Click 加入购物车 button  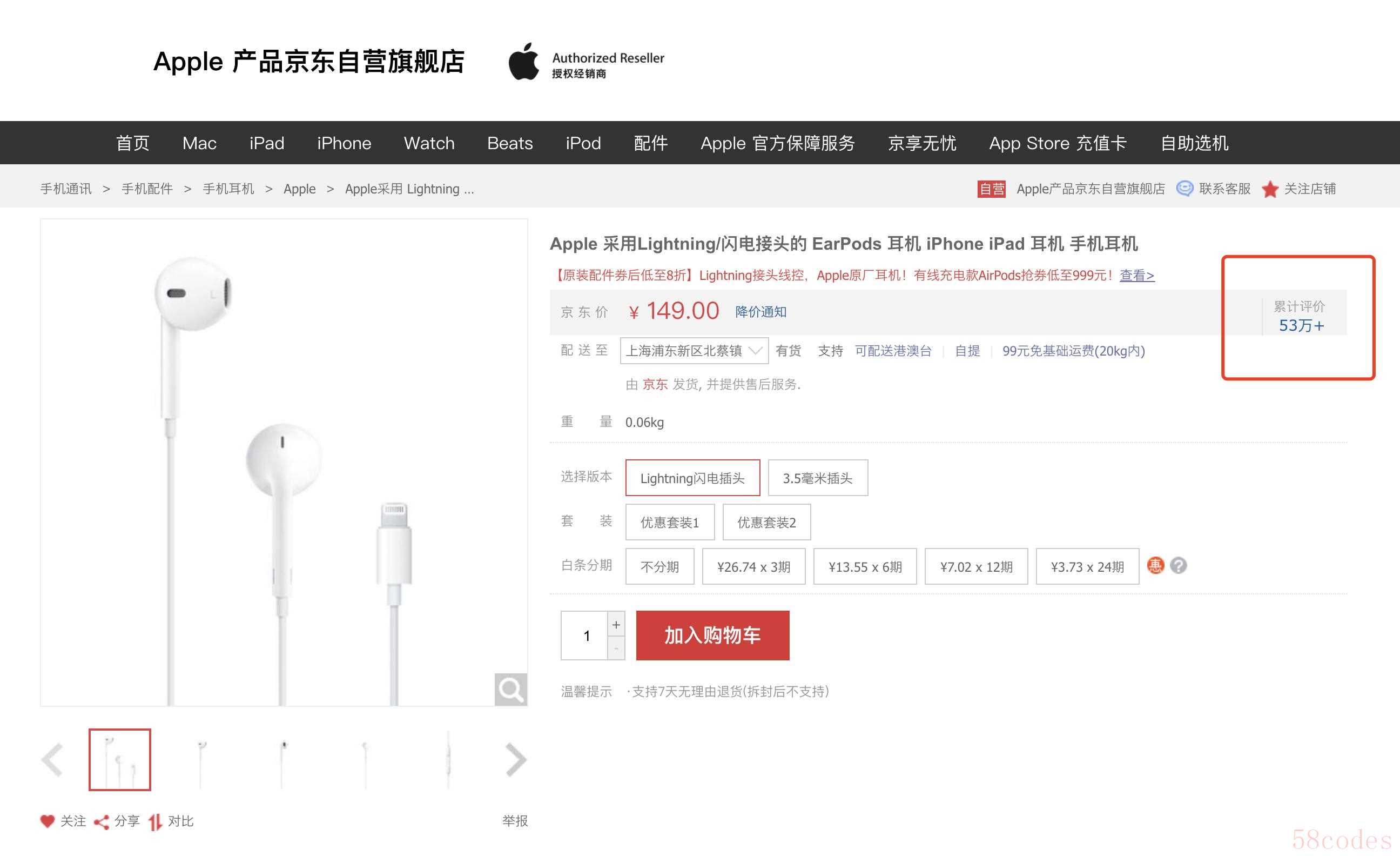point(712,636)
